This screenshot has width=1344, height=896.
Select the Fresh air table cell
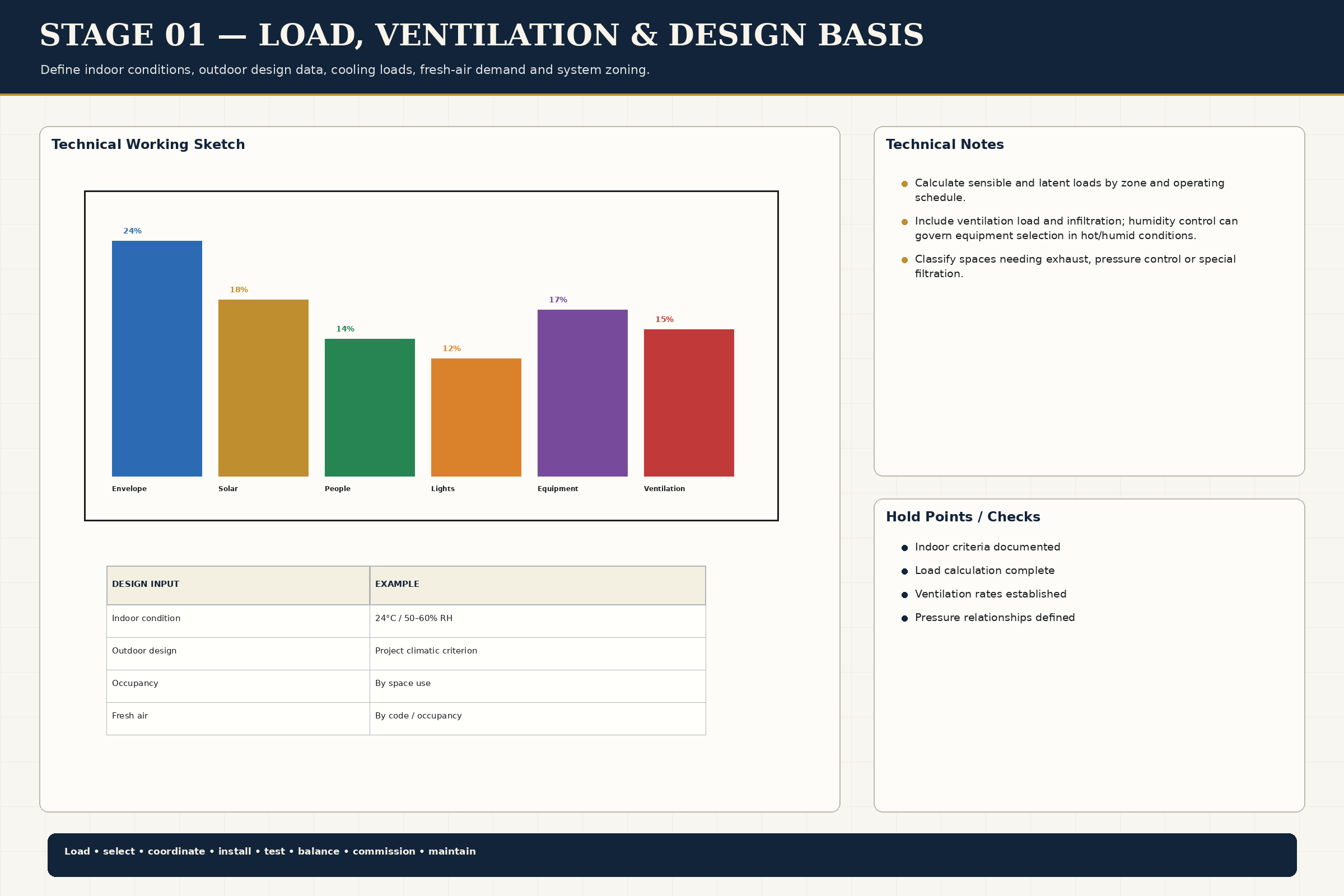click(239, 719)
